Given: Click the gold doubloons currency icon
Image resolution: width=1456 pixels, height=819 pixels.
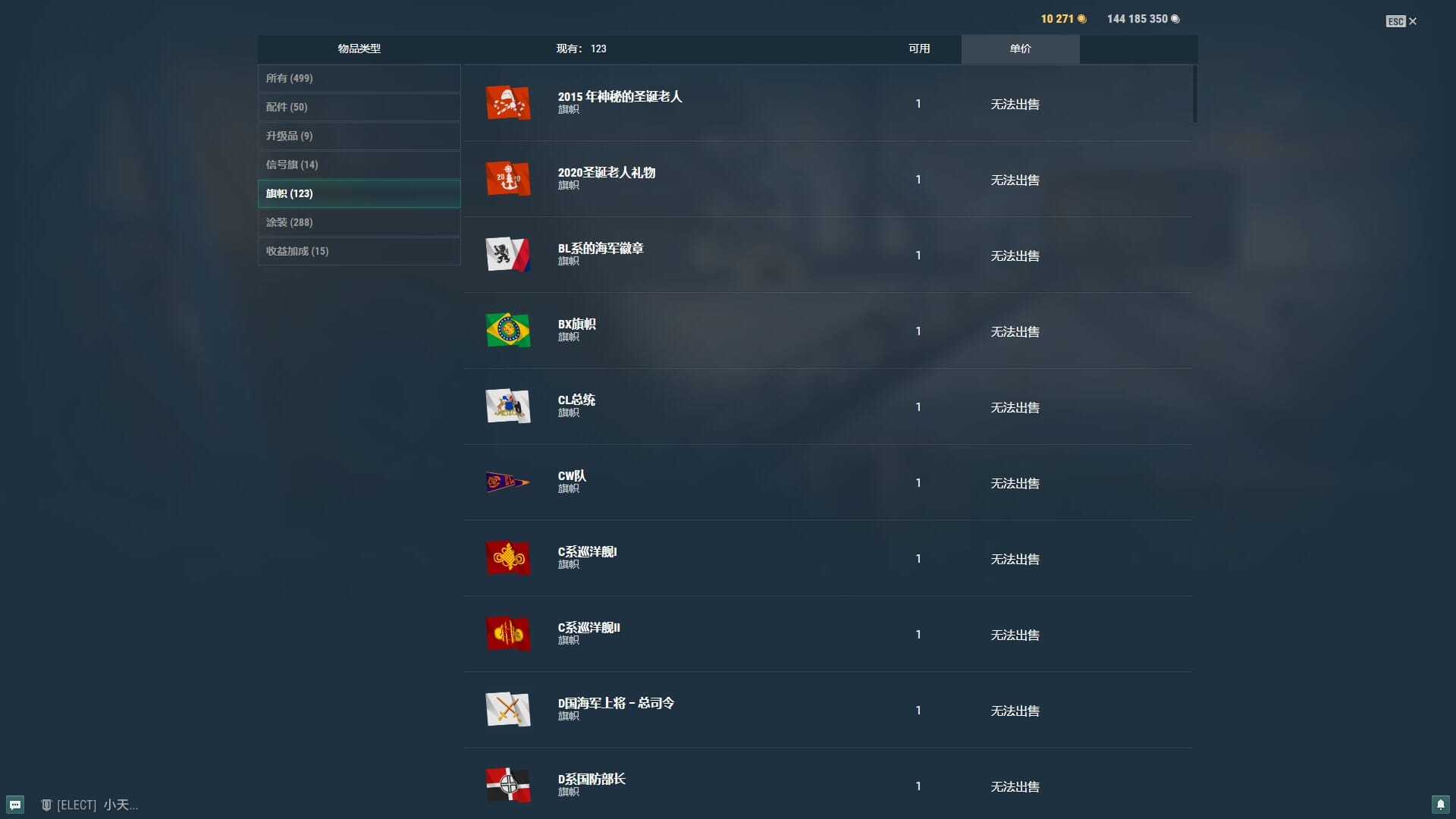Looking at the screenshot, I should [1082, 19].
